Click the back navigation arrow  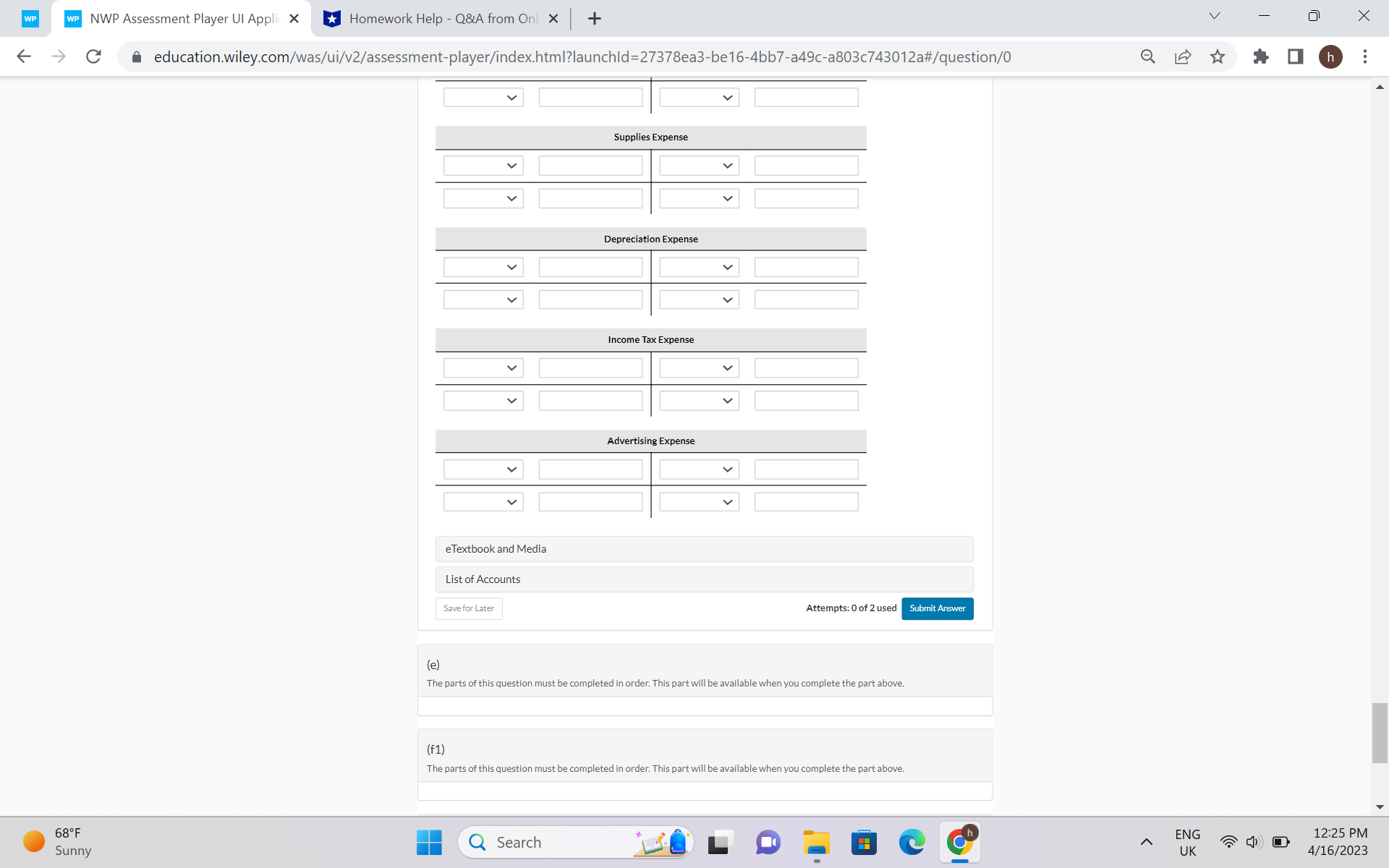pos(24,56)
